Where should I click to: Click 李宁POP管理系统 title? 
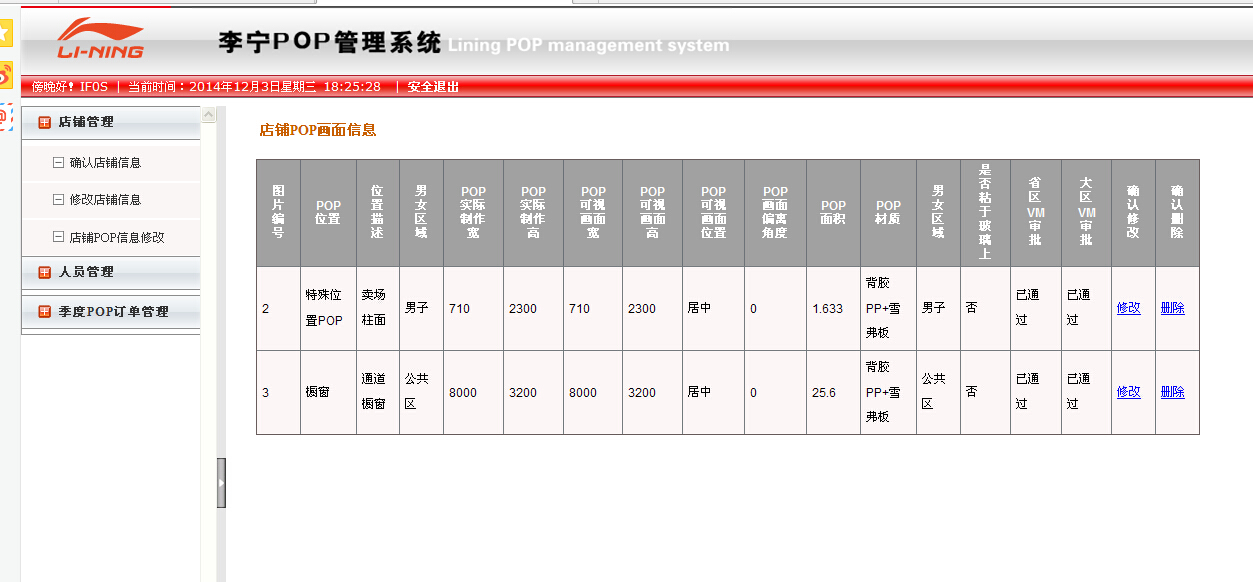[x=330, y=43]
